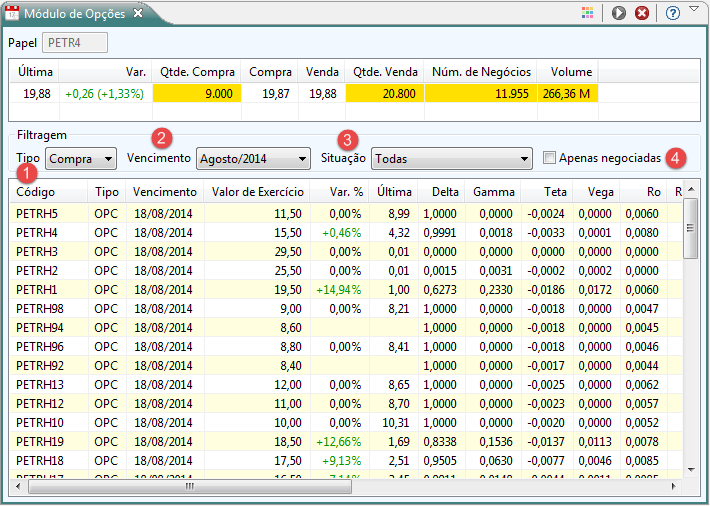Screen dimensions: 710x506
Task: Select the PETRH1 option row
Action: pos(346,289)
